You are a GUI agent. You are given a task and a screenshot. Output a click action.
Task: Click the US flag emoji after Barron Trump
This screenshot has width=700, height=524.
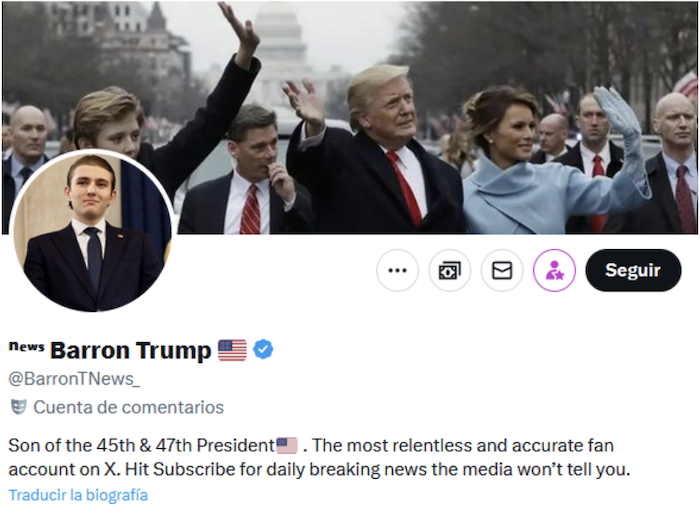tap(232, 350)
